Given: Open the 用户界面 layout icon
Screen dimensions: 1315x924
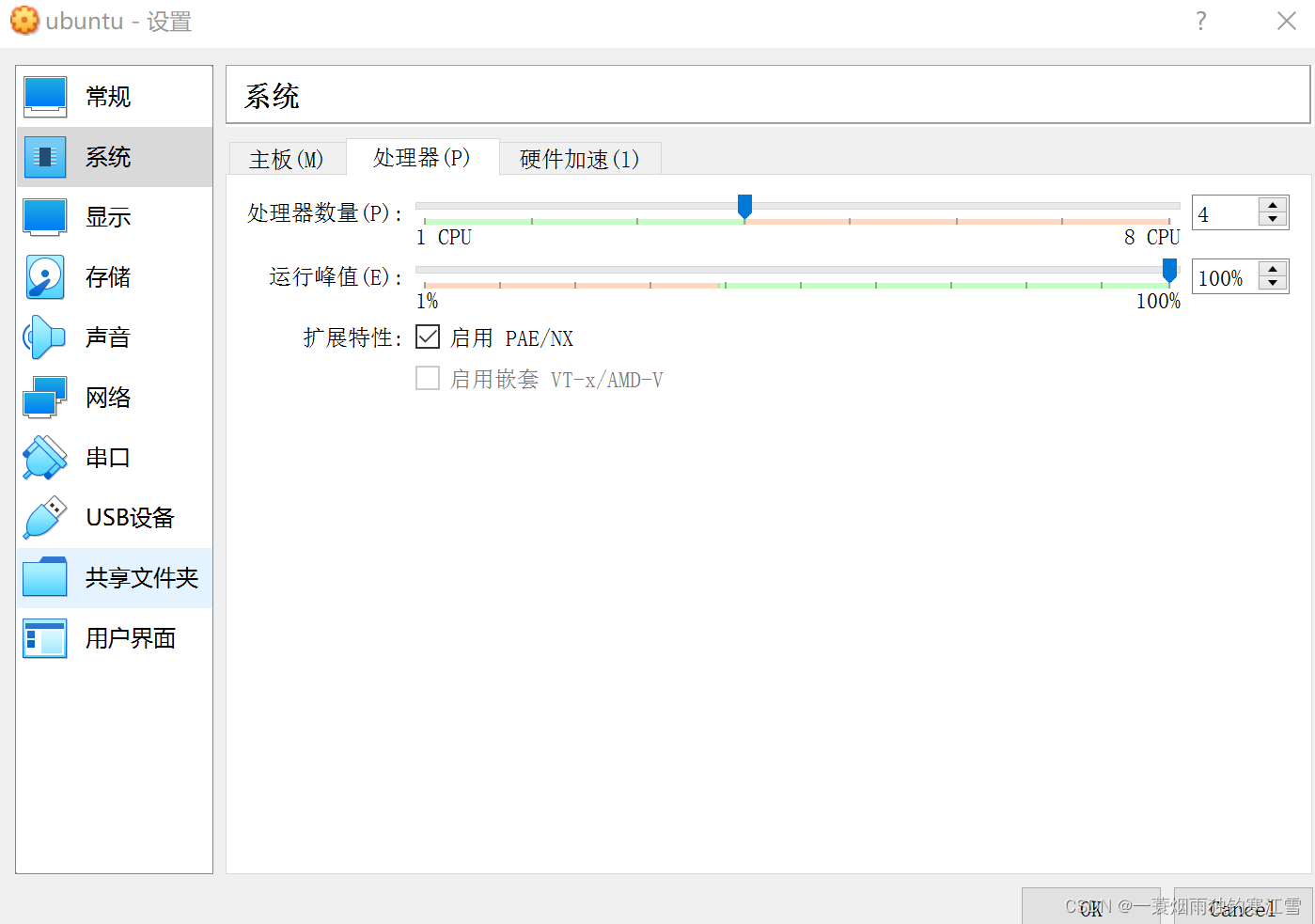Looking at the screenshot, I should click(x=45, y=638).
